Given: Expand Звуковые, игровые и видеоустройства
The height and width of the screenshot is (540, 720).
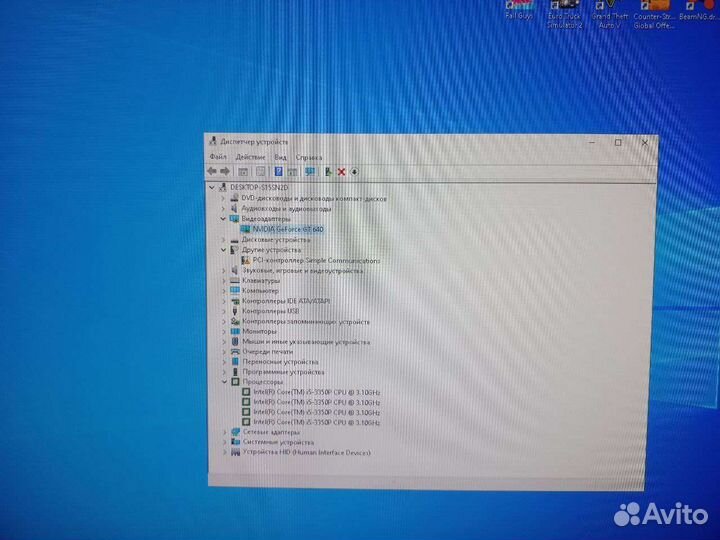Looking at the screenshot, I should [x=224, y=270].
